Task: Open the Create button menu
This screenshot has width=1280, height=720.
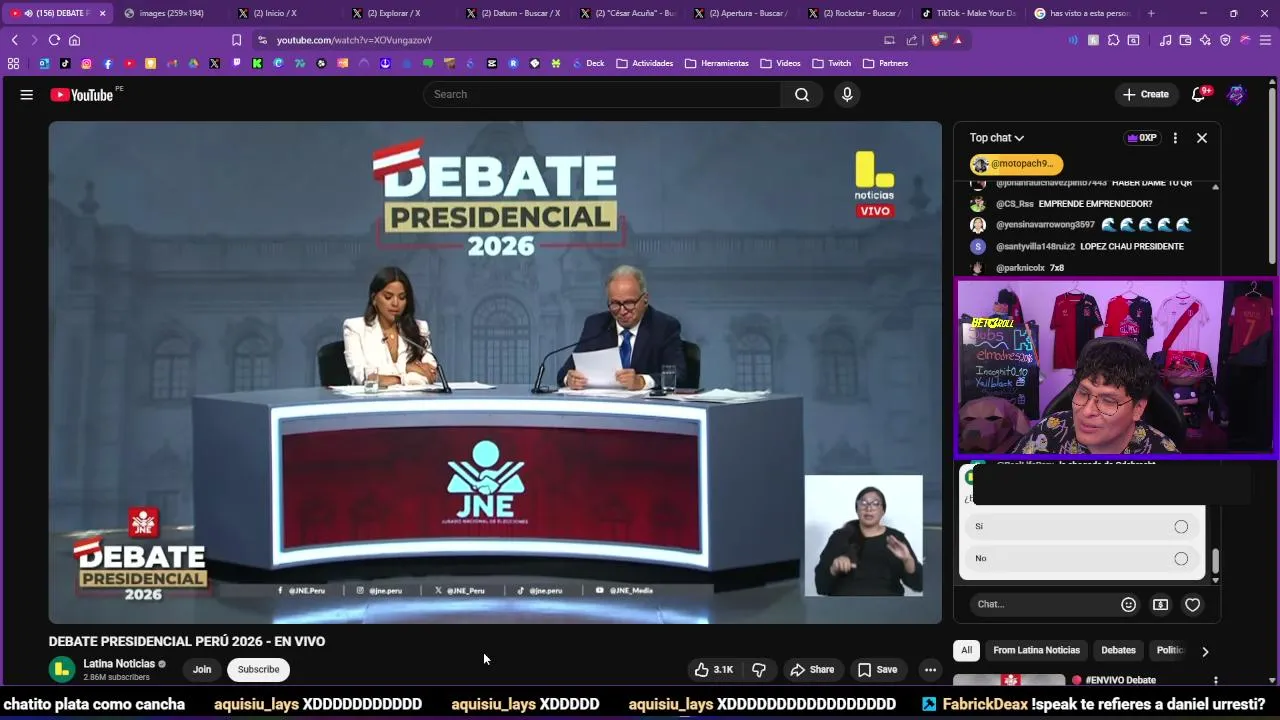Action: (1146, 94)
